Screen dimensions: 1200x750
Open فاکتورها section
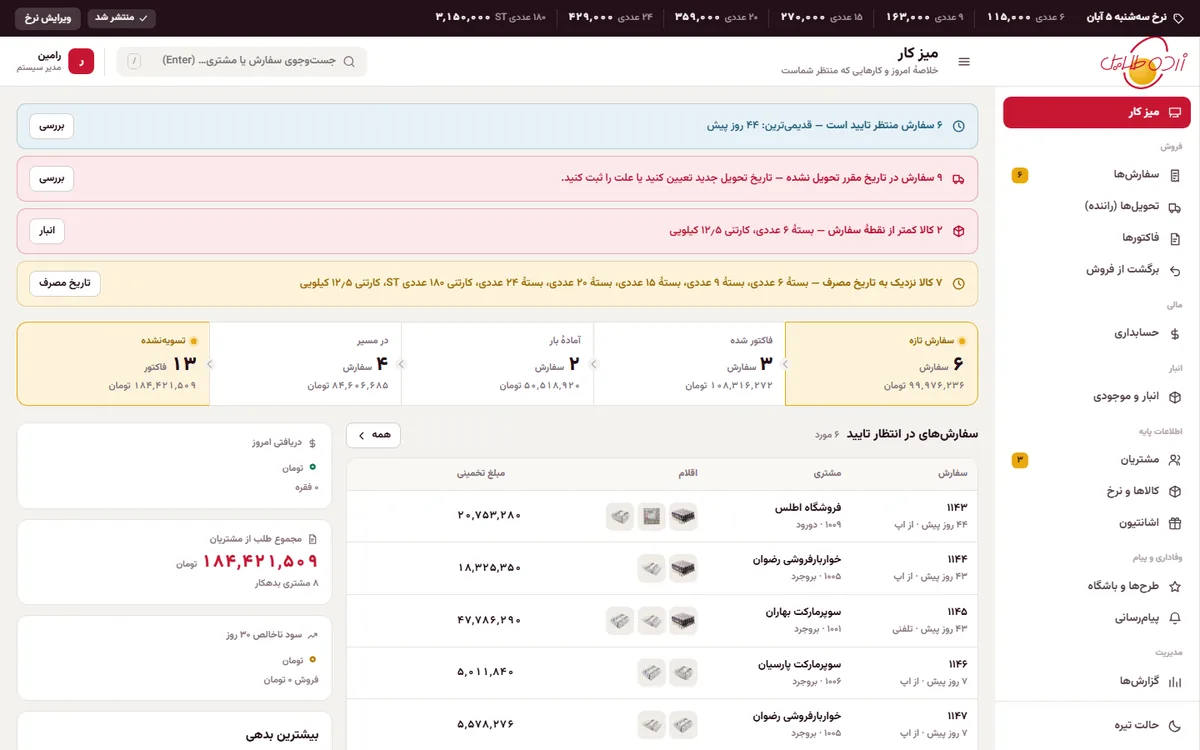(1097, 238)
